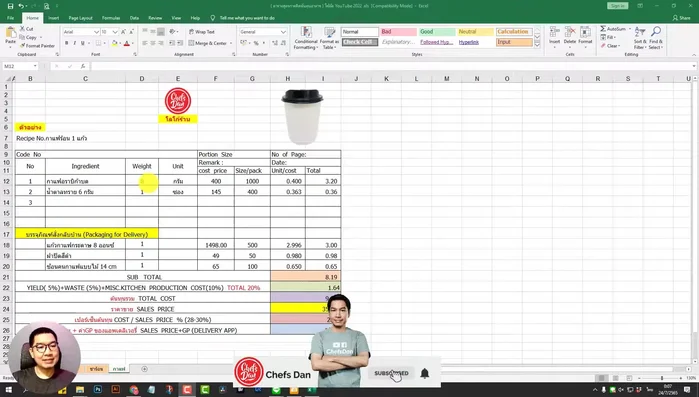Switch to the View tab
Viewport: 699px width, 397px height.
coord(176,18)
